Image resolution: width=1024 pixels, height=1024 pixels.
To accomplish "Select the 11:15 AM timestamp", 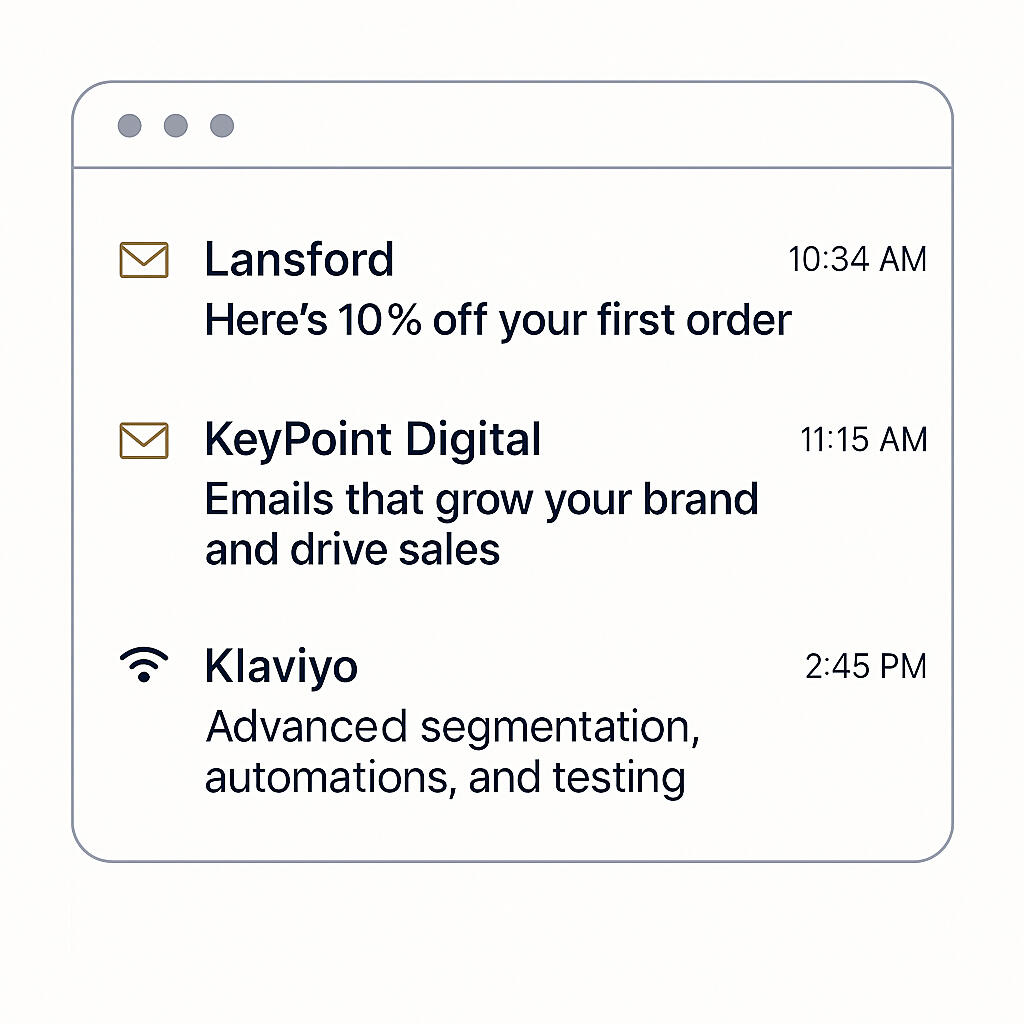I will point(863,440).
